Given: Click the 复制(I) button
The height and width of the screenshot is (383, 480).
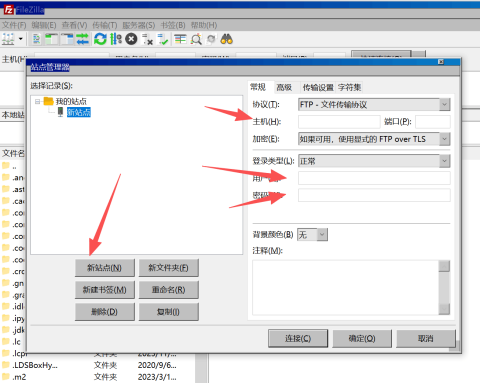Looking at the screenshot, I should pyautogui.click(x=168, y=312).
